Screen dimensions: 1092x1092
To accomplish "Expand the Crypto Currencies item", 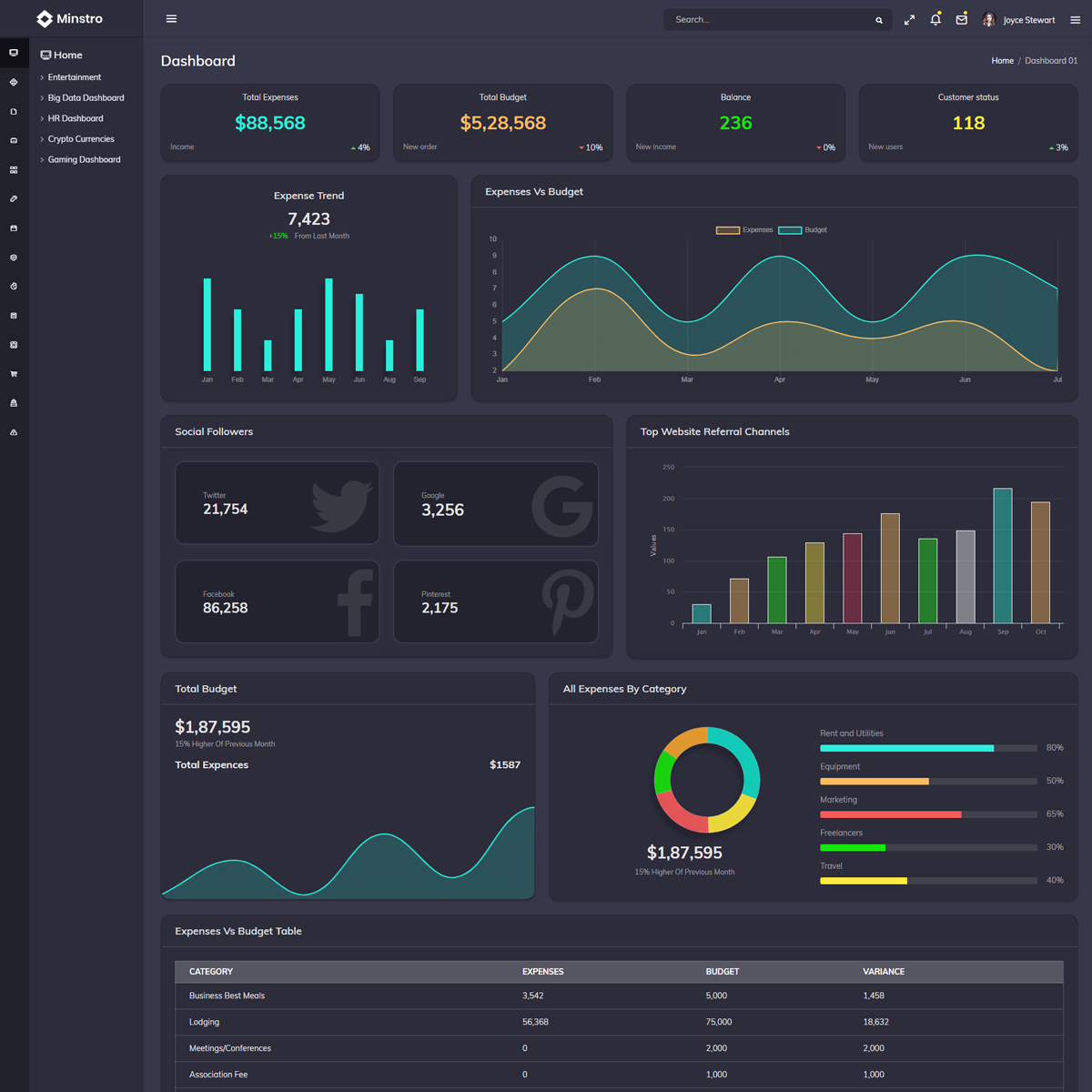I will tap(80, 139).
